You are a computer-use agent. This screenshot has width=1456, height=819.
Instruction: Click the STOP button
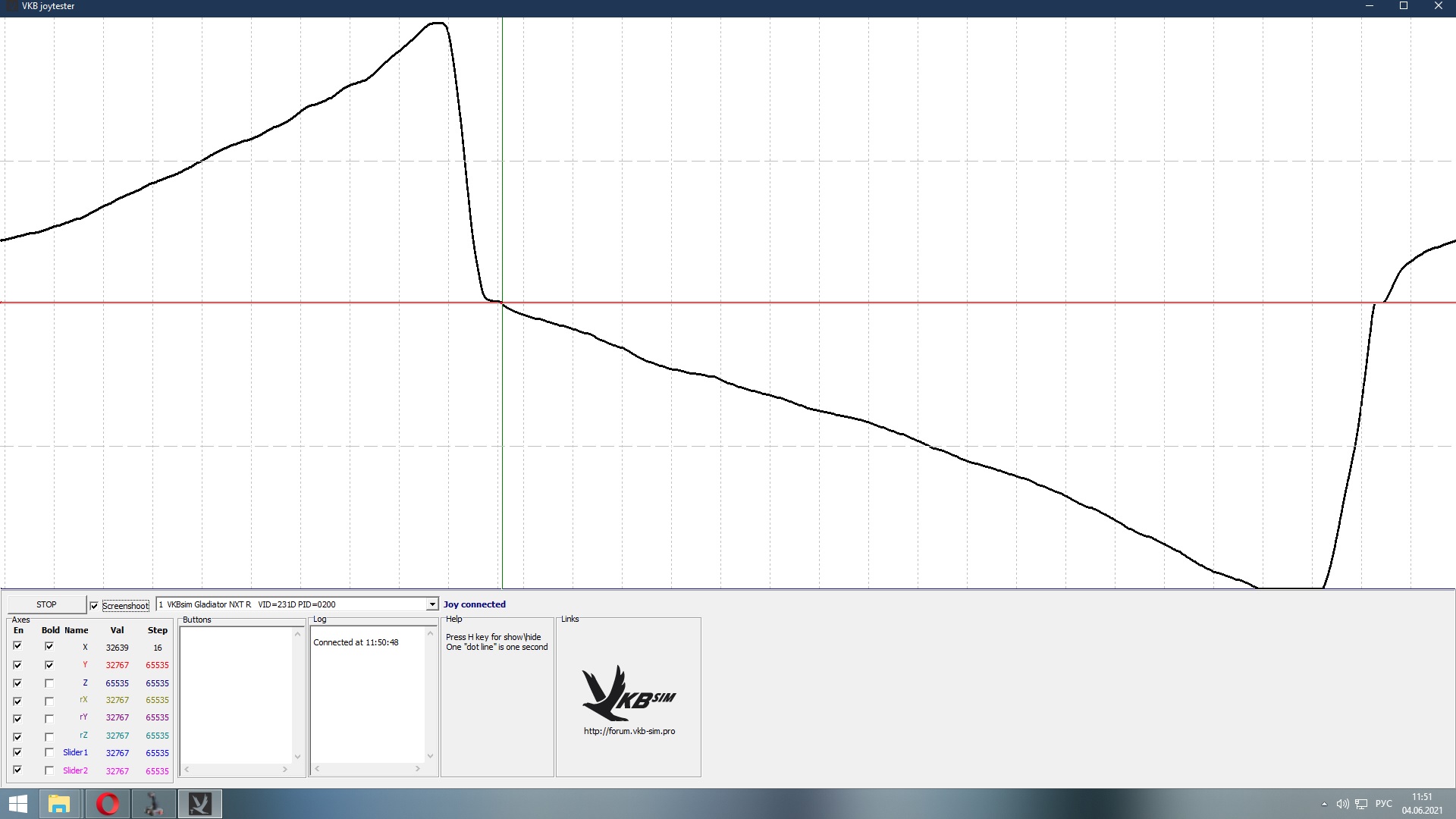(46, 604)
